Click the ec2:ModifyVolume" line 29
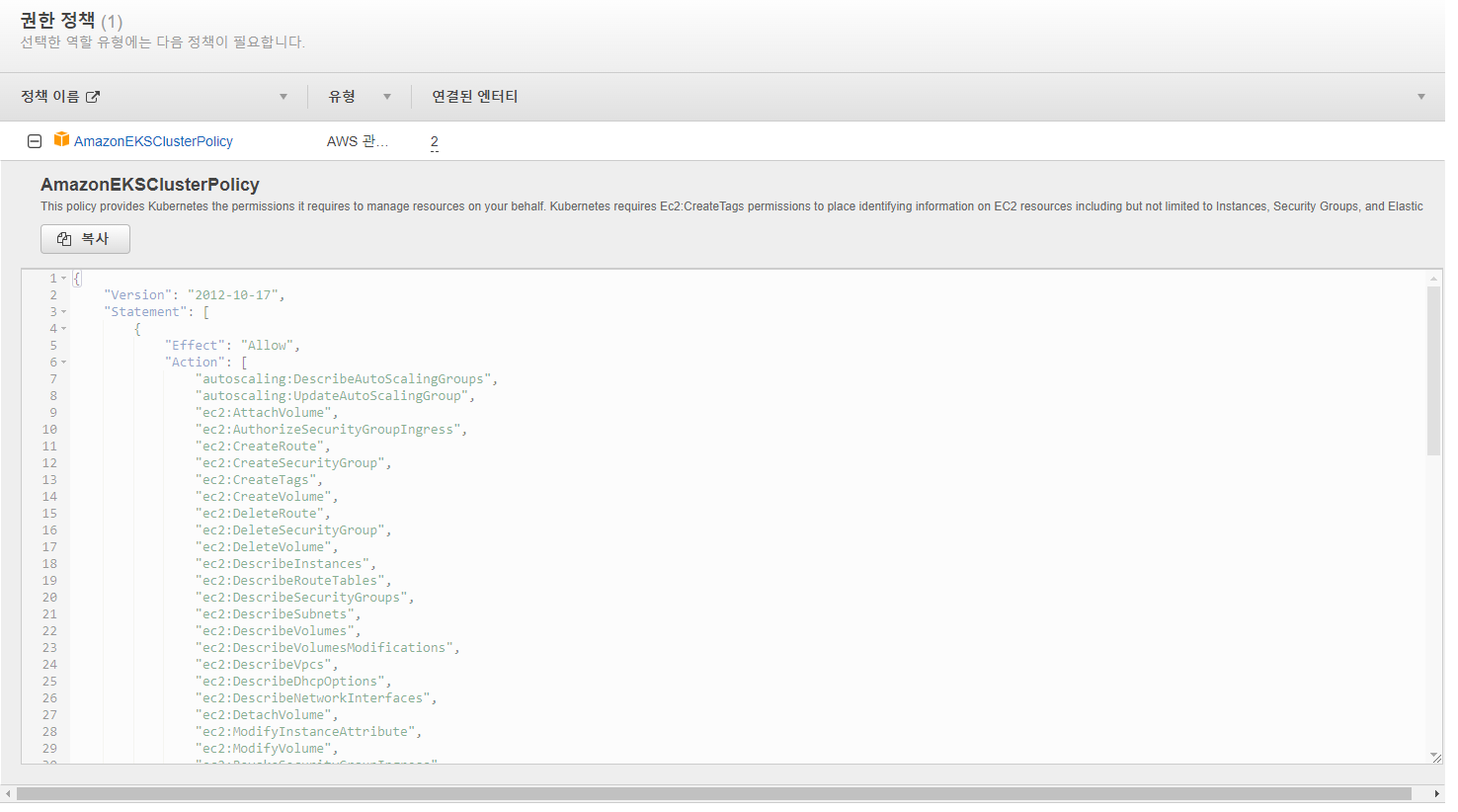The width and height of the screenshot is (1458, 812). (x=267, y=749)
